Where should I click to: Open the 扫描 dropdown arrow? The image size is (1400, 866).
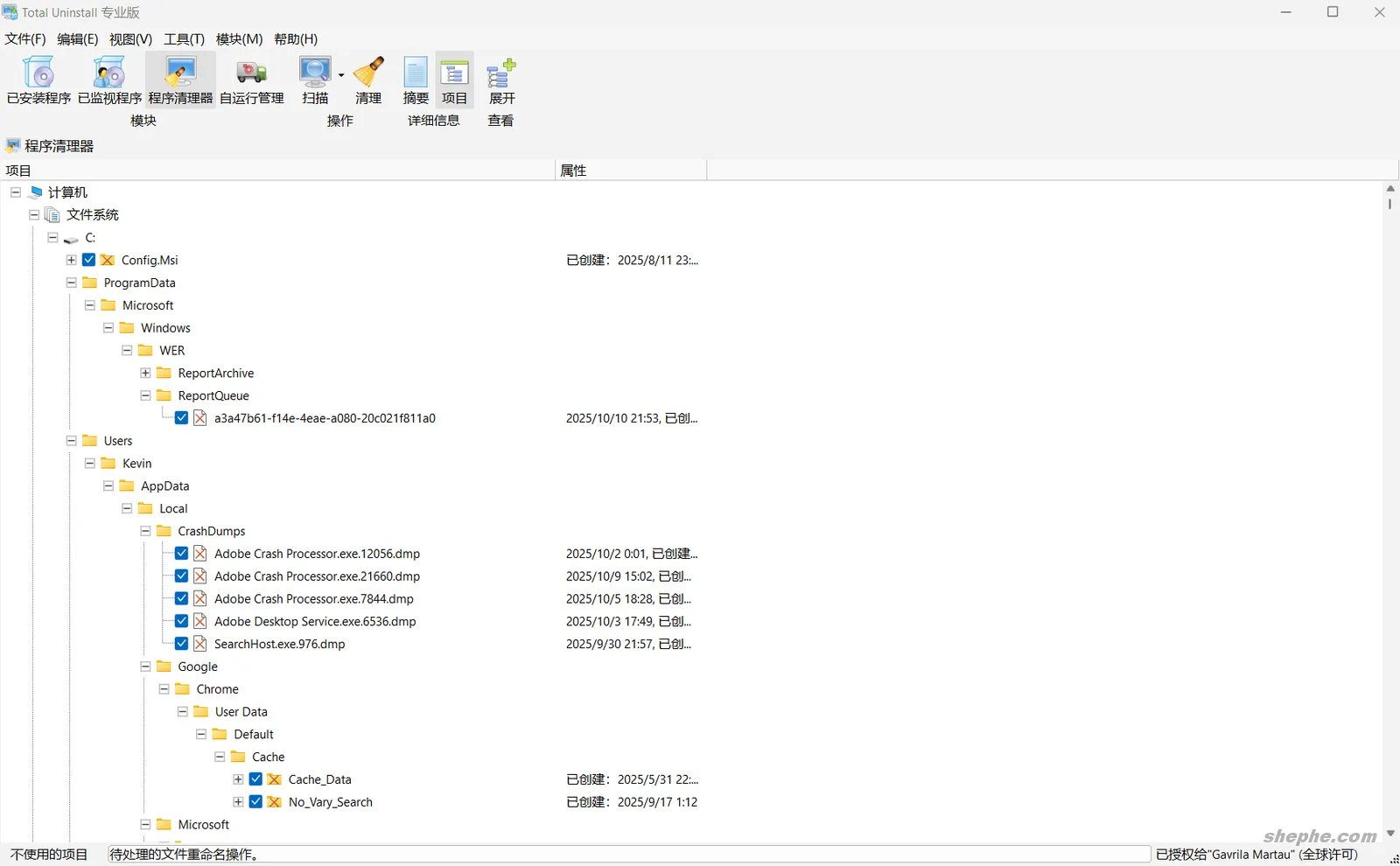[x=341, y=75]
